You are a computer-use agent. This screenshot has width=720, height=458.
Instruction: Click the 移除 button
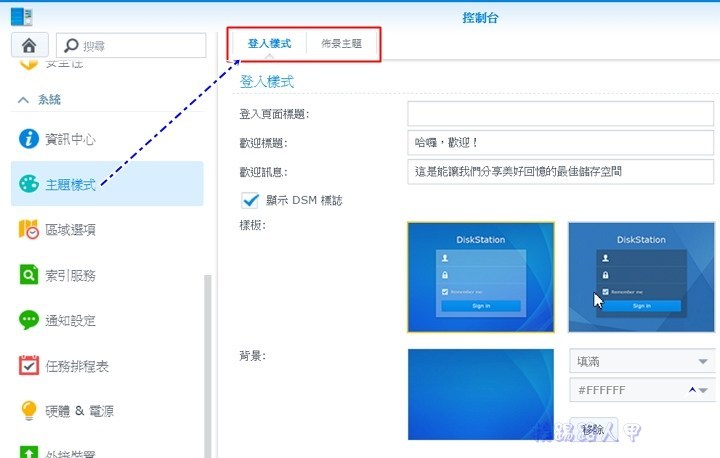pyautogui.click(x=593, y=430)
